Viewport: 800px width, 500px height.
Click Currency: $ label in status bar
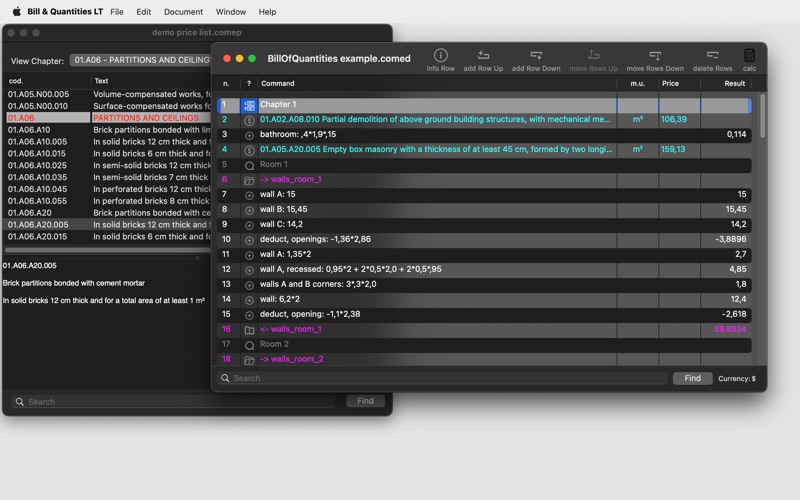coord(737,379)
